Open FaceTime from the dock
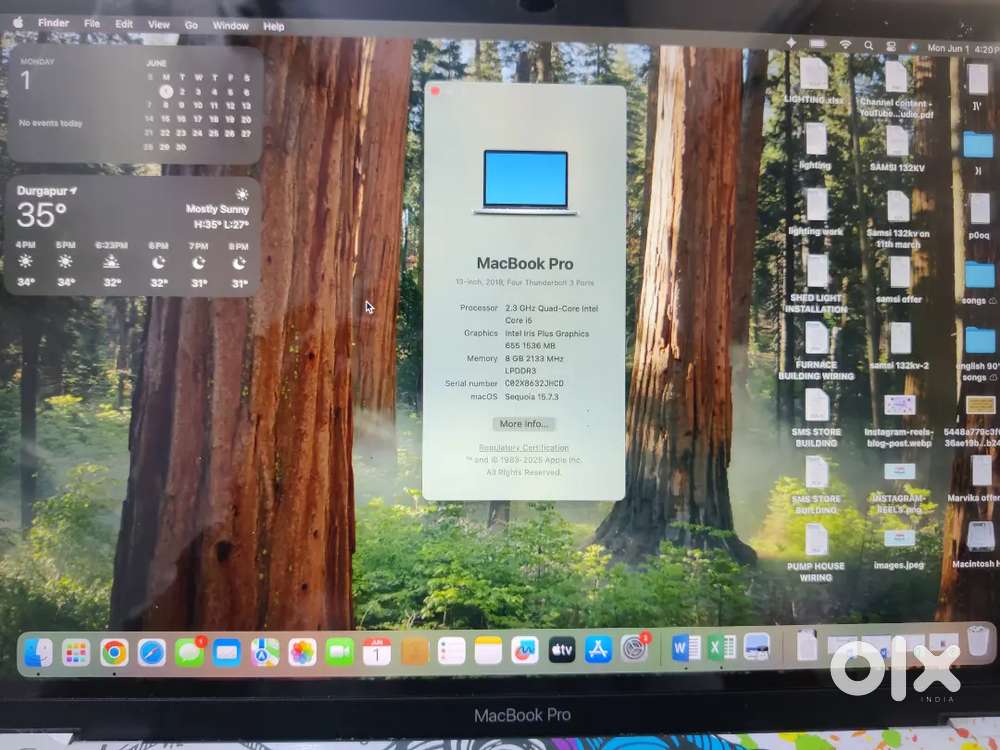 point(339,652)
